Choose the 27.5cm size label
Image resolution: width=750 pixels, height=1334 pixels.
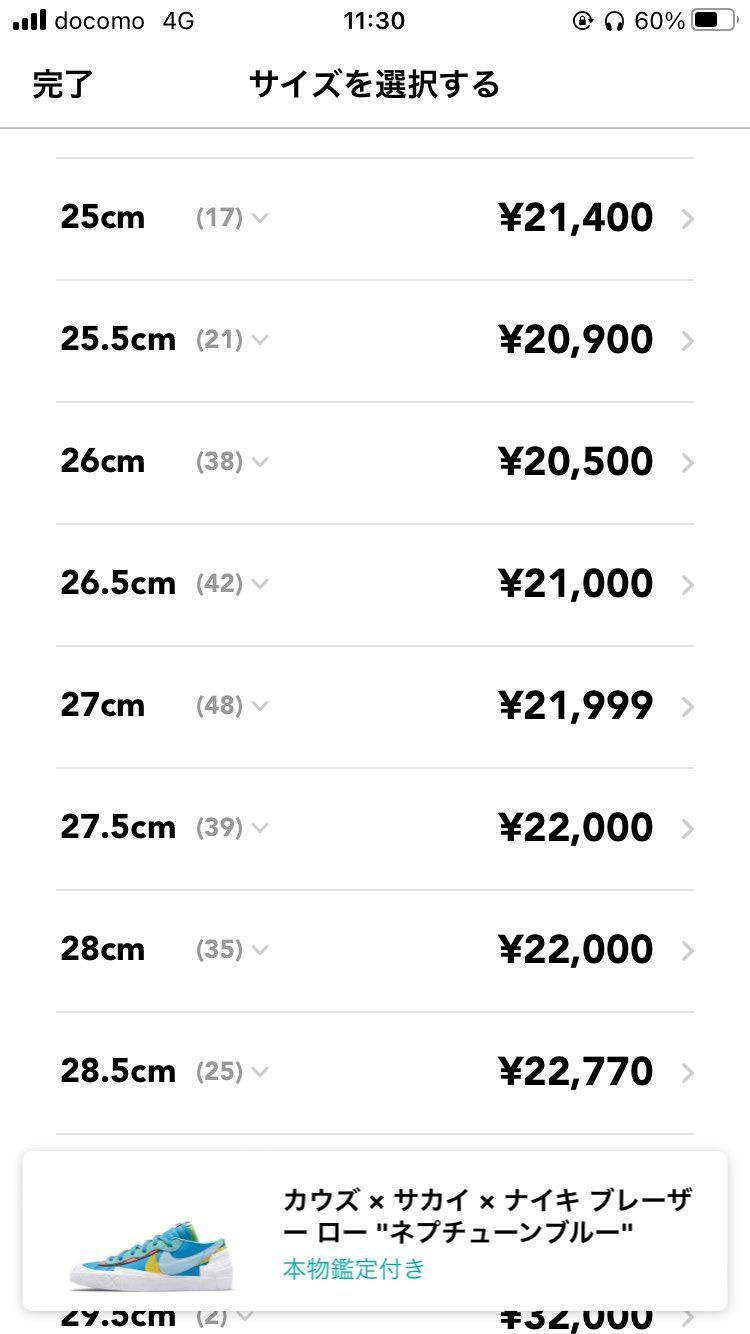pos(118,828)
